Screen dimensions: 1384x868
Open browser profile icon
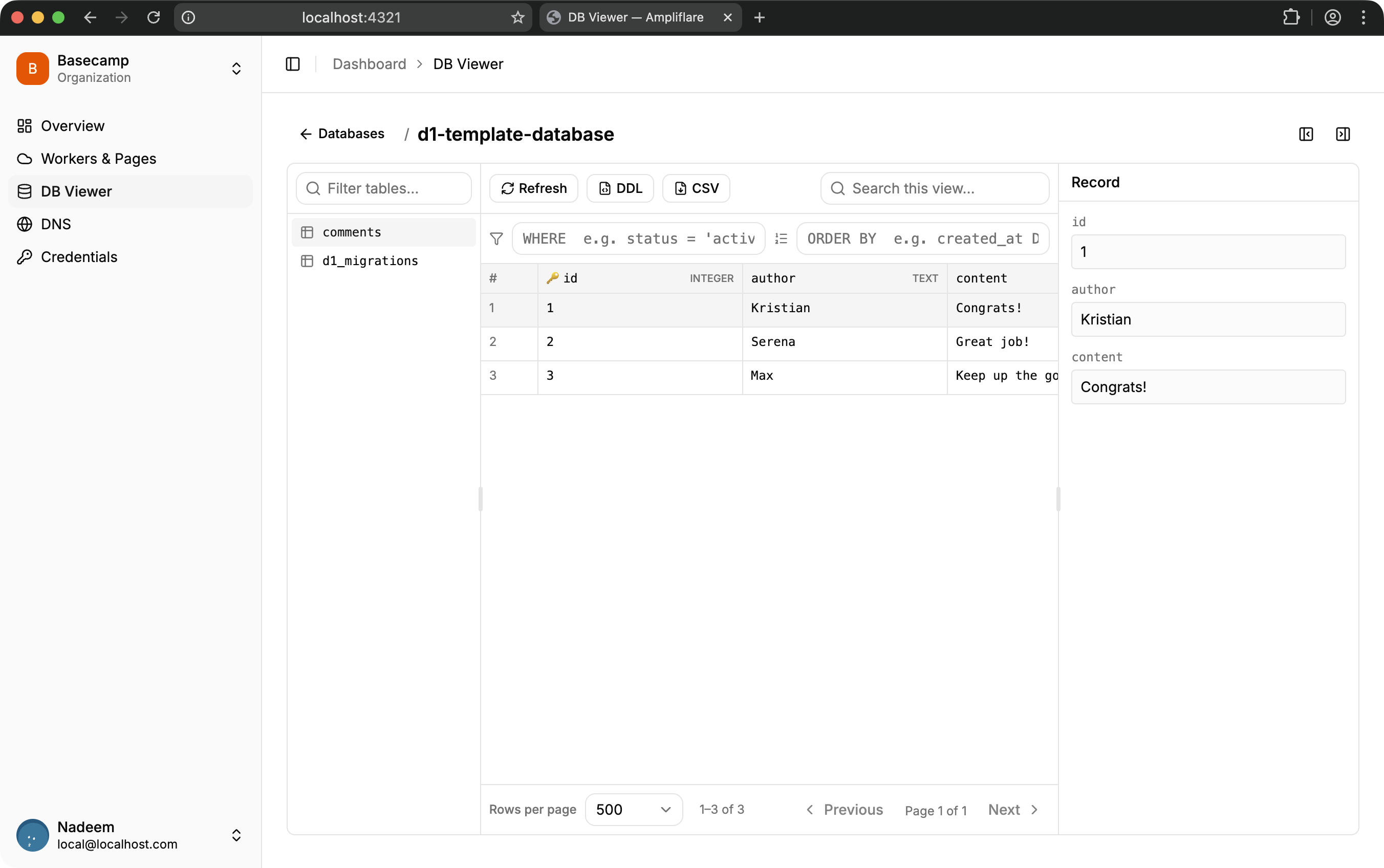click(x=1332, y=17)
